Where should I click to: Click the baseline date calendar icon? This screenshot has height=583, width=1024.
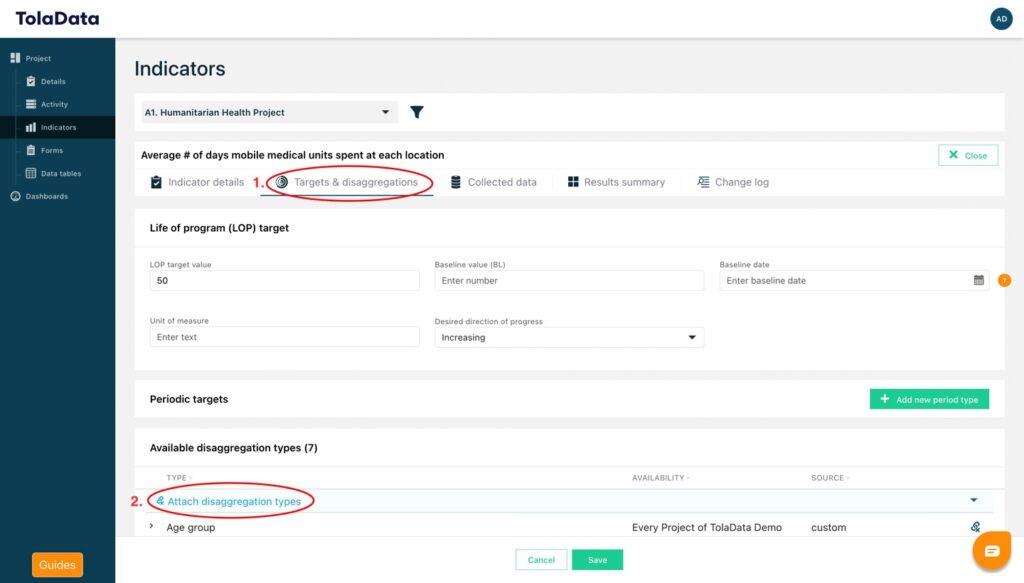pos(978,280)
